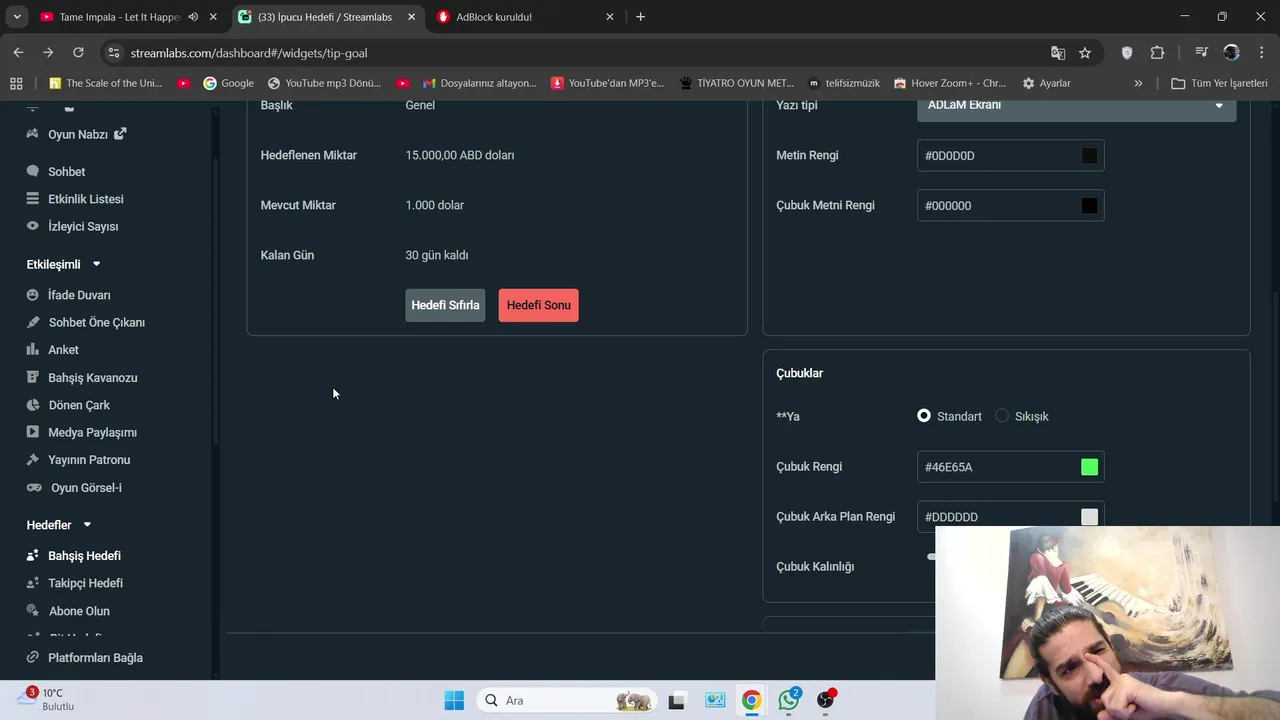Close the AdBlock kuruldu tab
Image resolution: width=1280 pixels, height=720 pixels.
pyautogui.click(x=610, y=17)
